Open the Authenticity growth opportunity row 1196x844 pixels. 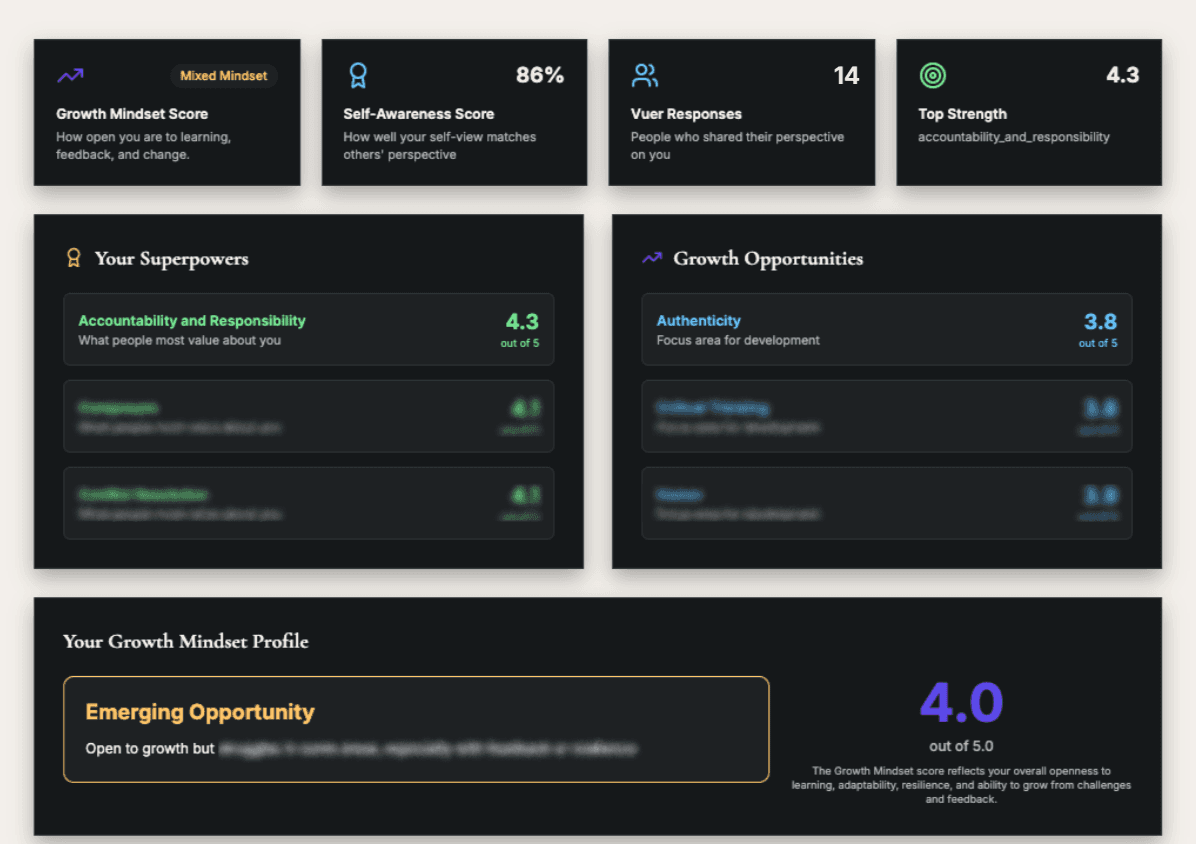tap(886, 329)
